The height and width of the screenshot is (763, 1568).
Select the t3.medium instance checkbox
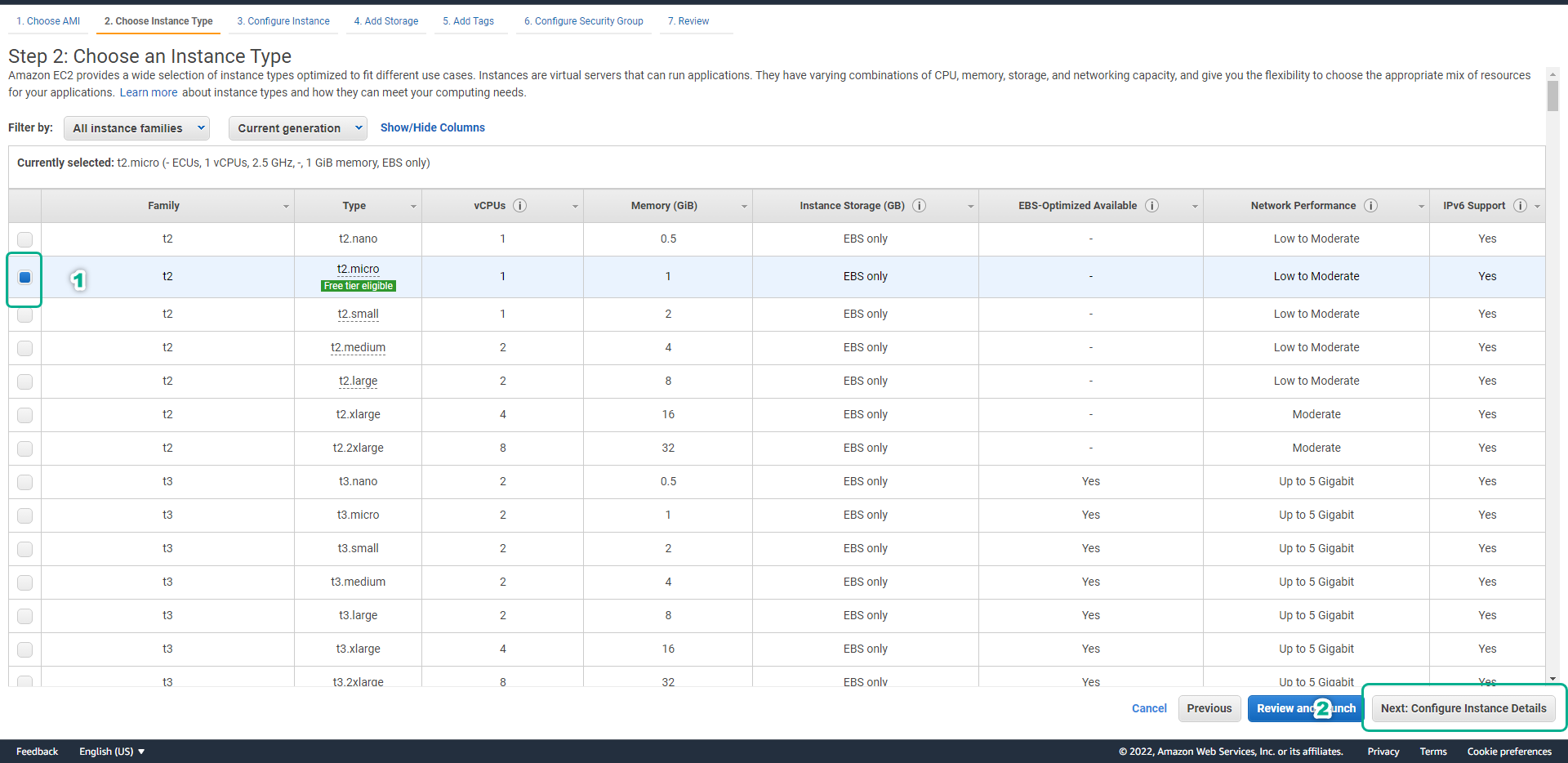coord(25,582)
